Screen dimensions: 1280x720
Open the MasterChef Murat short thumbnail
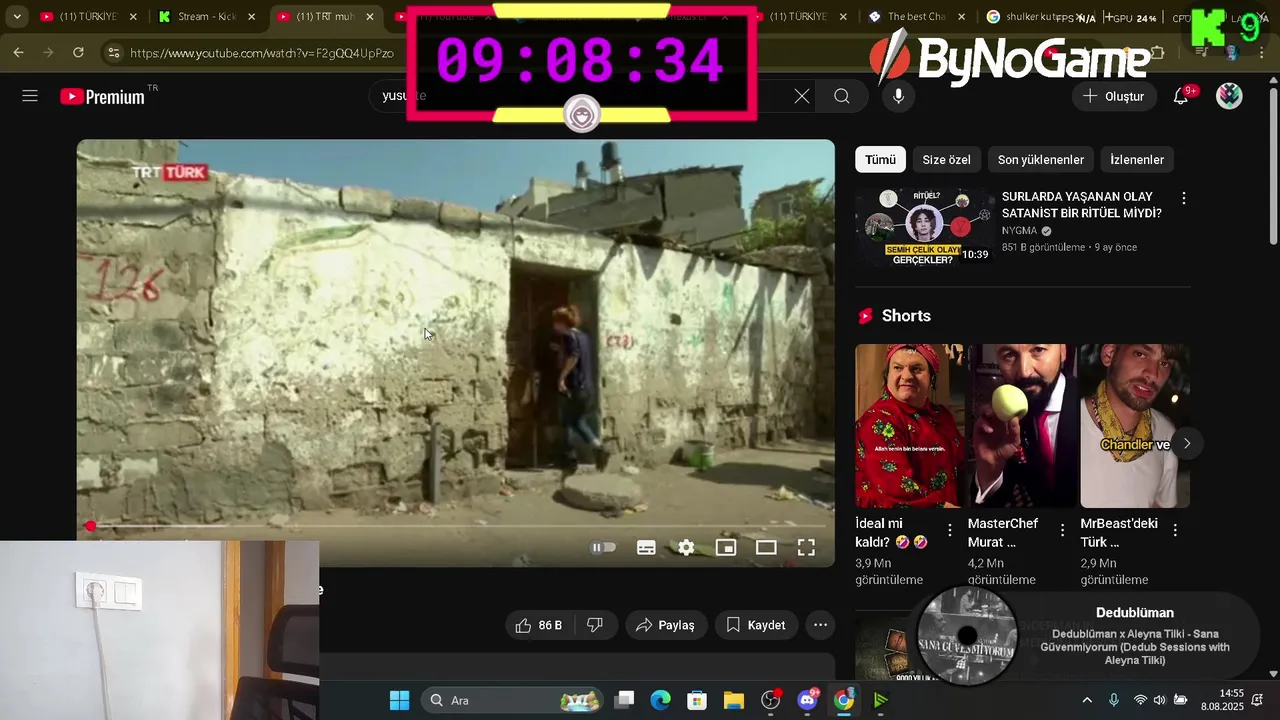(x=1022, y=426)
